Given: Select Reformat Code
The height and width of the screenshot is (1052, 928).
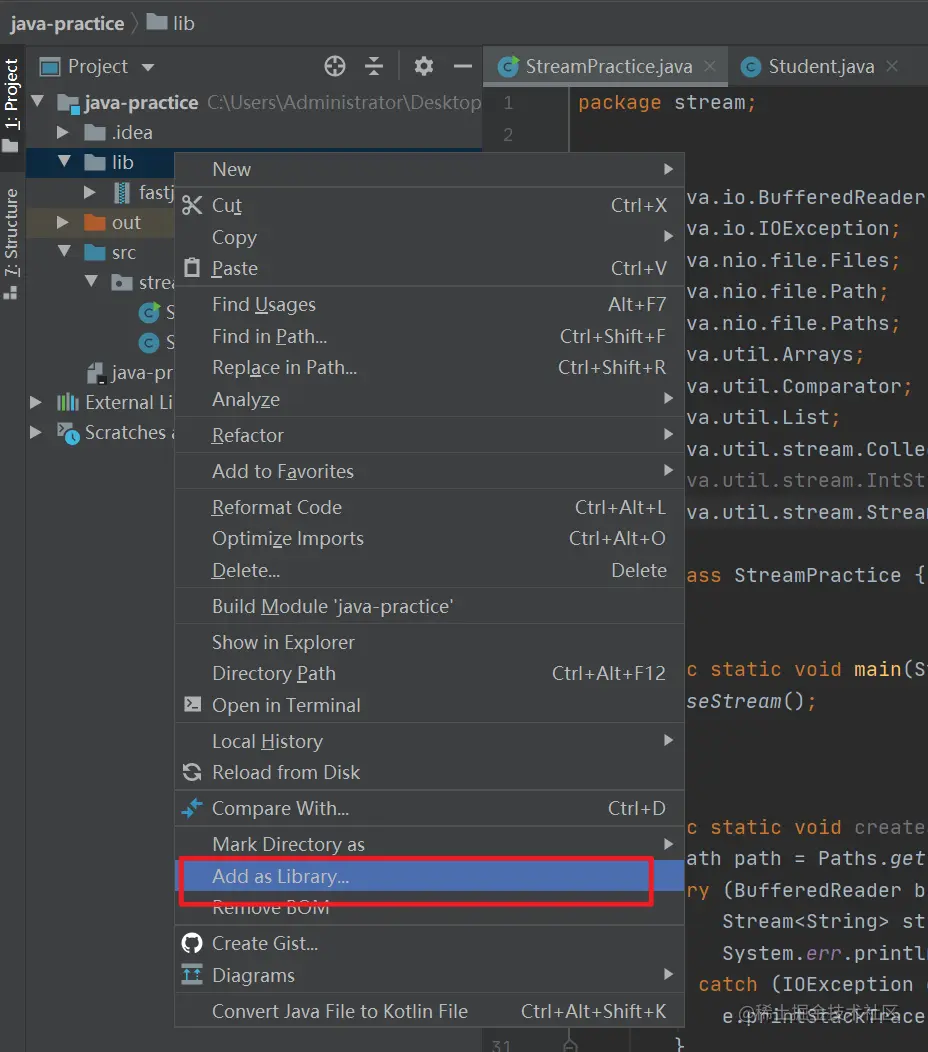Looking at the screenshot, I should click(429, 507).
